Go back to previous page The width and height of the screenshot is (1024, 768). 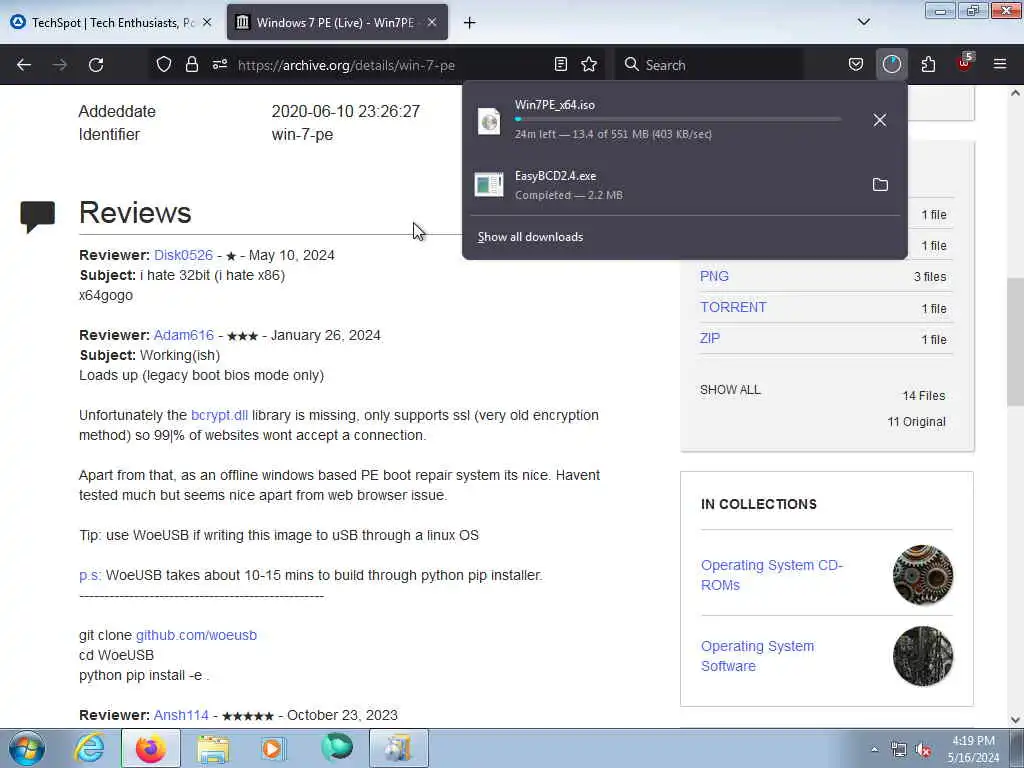tap(24, 65)
